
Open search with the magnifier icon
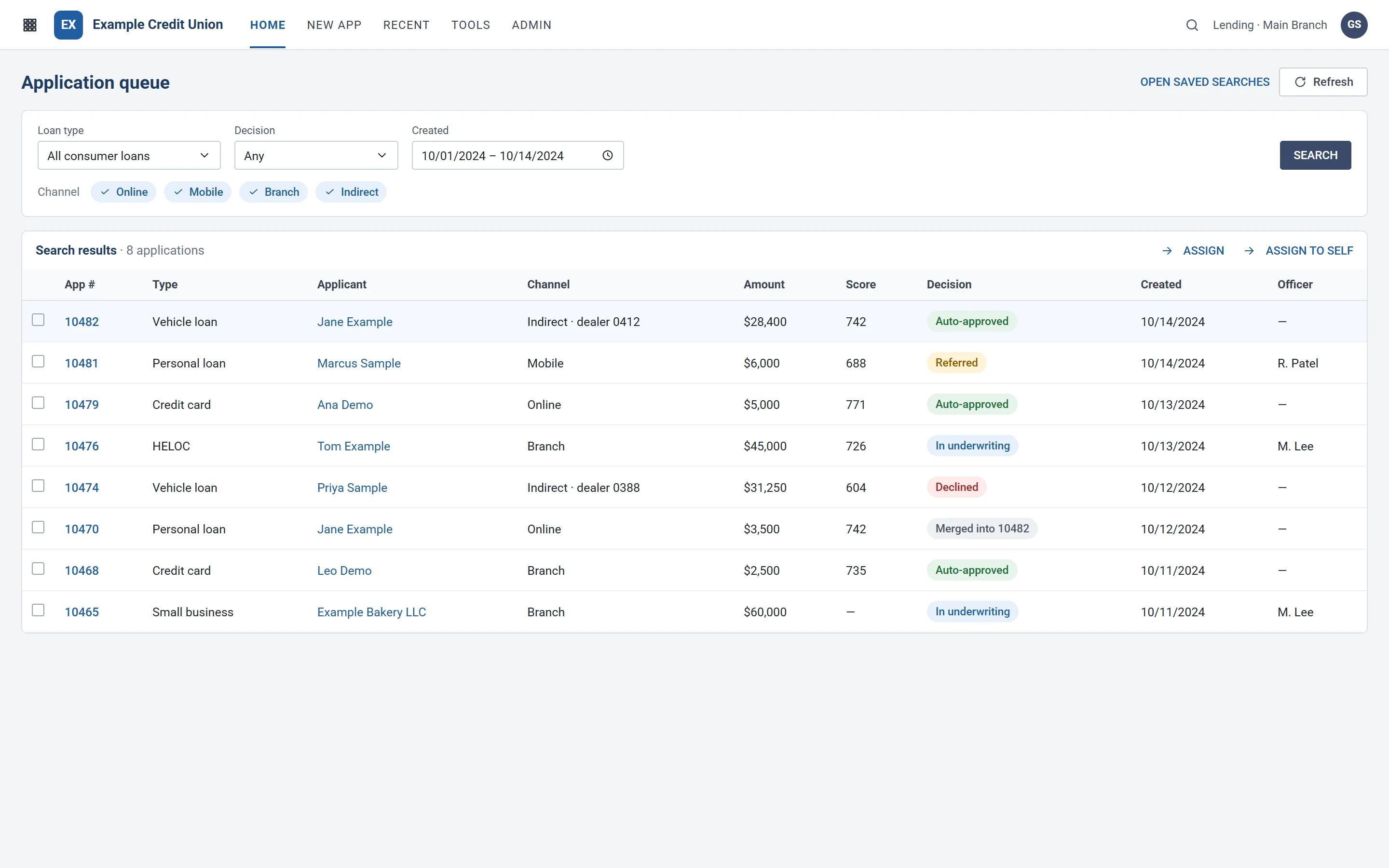click(1192, 25)
